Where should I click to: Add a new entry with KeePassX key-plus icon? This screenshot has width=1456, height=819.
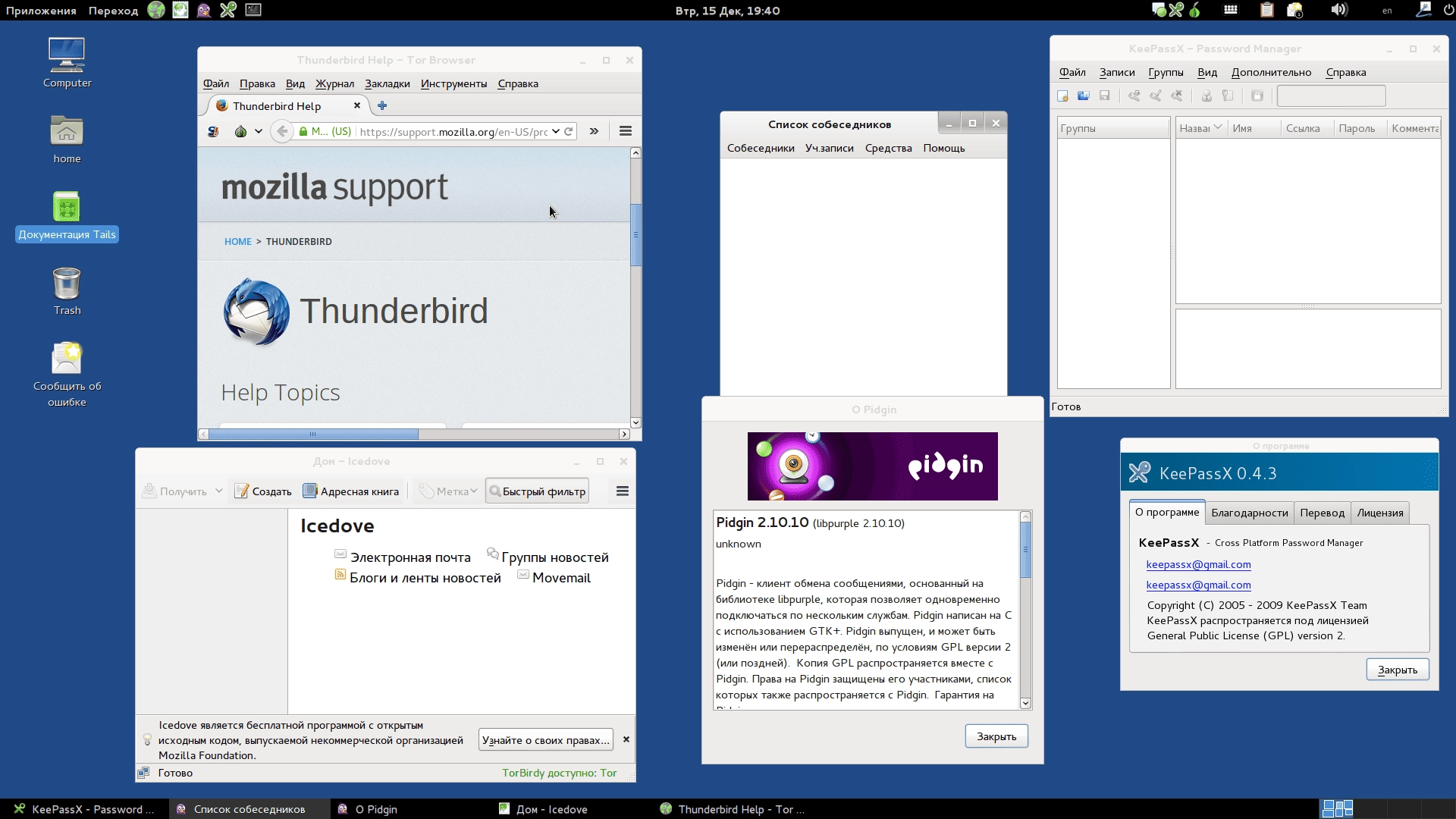(x=1134, y=96)
